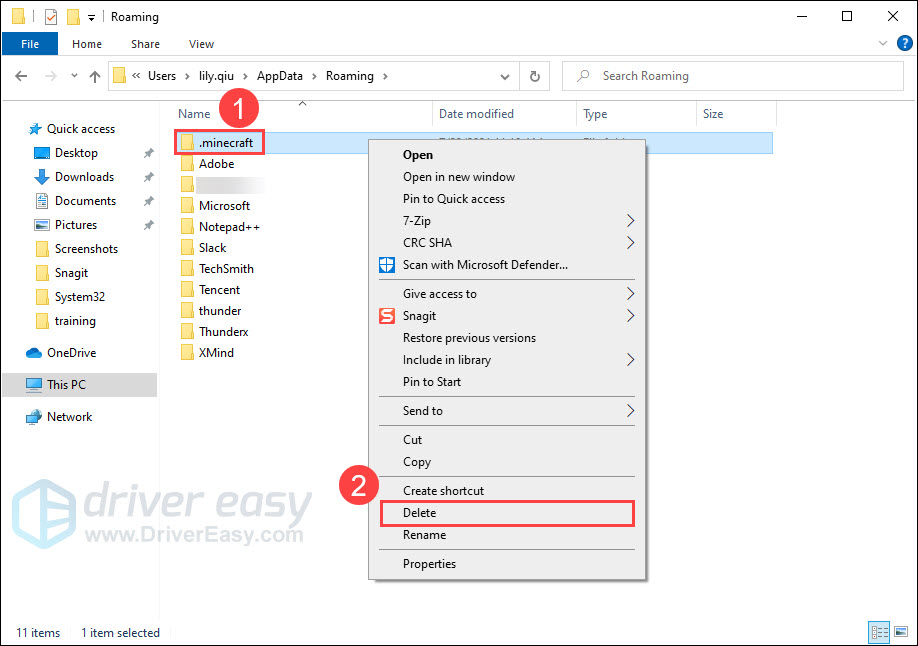Image resolution: width=918 pixels, height=646 pixels.
Task: Sort by the Name column header
Action: coord(194,114)
